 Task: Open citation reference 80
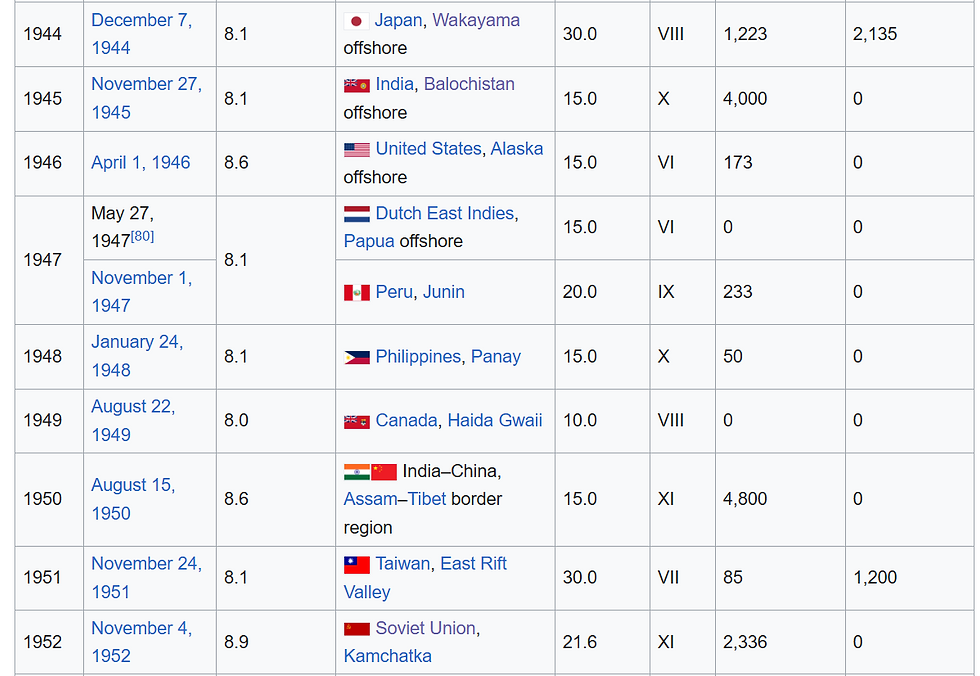pyautogui.click(x=142, y=236)
